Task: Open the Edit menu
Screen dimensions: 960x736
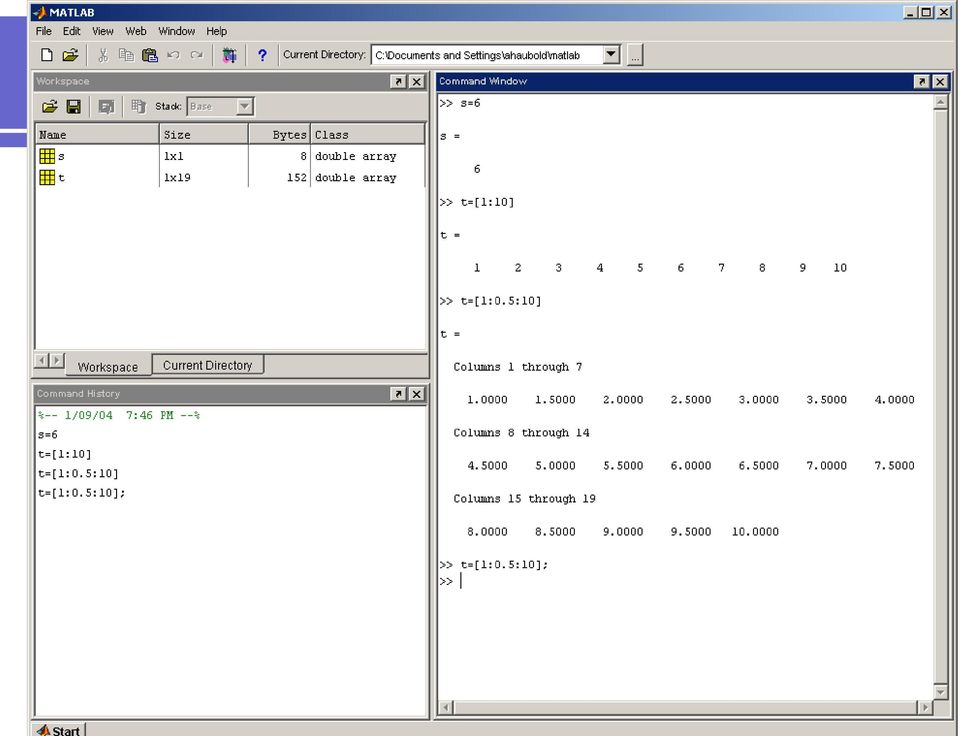Action: (72, 31)
